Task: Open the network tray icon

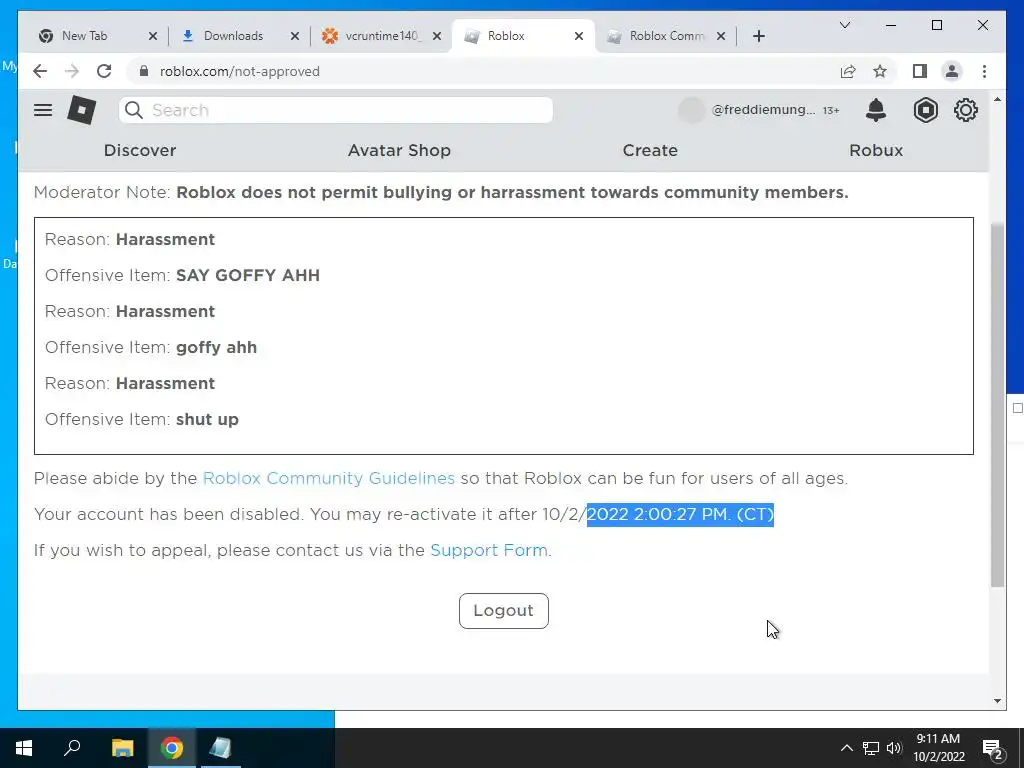Action: (x=871, y=748)
